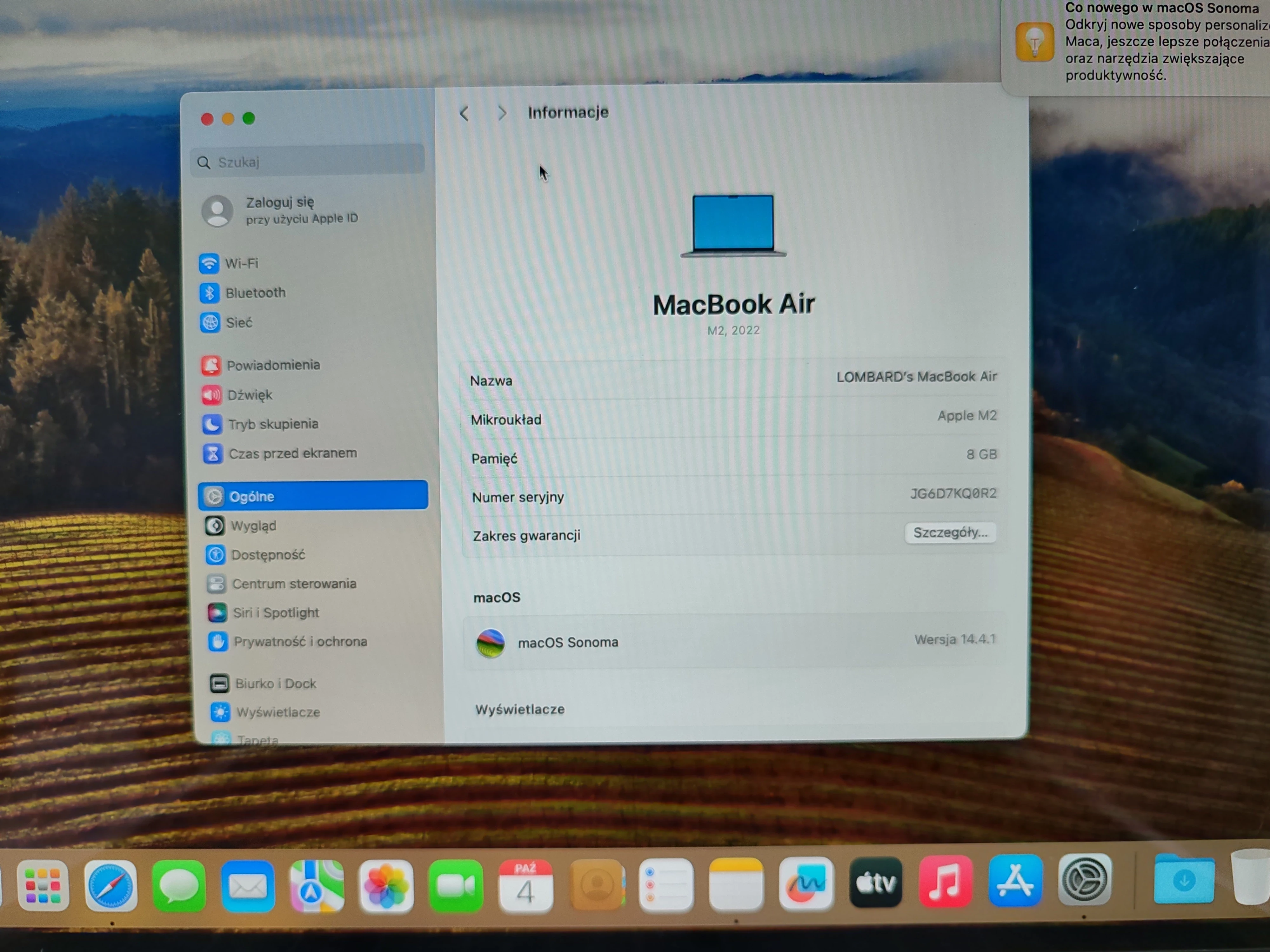Open Dostępność accessibility settings
Viewport: 1270px width, 952px height.
tap(268, 555)
